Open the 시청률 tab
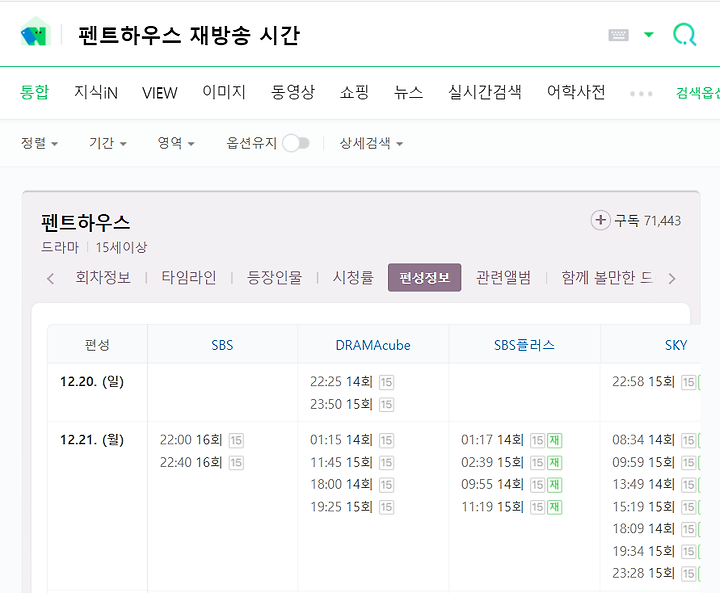Image resolution: width=720 pixels, height=593 pixels. (x=353, y=277)
